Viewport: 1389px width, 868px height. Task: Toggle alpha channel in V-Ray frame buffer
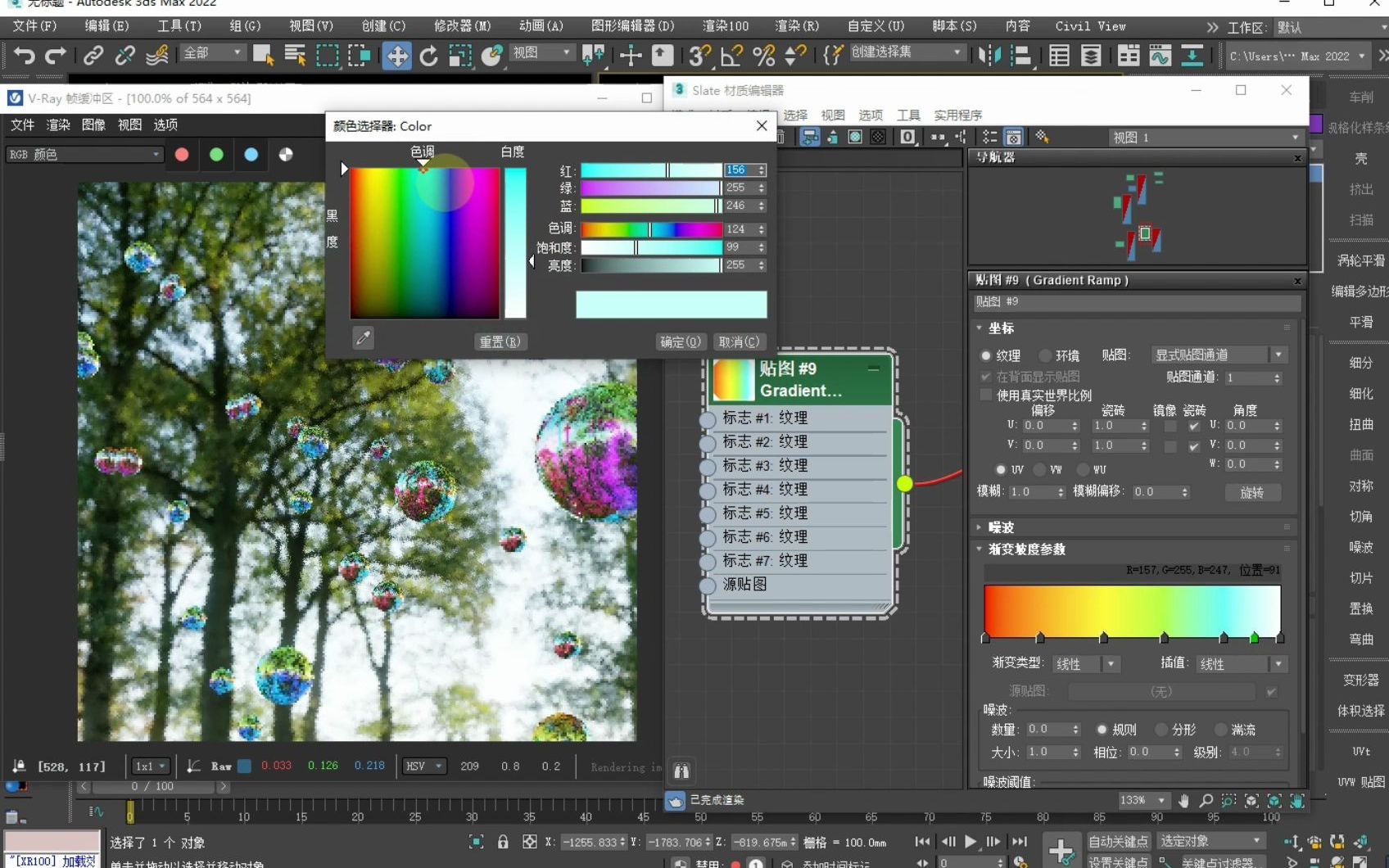[x=286, y=154]
